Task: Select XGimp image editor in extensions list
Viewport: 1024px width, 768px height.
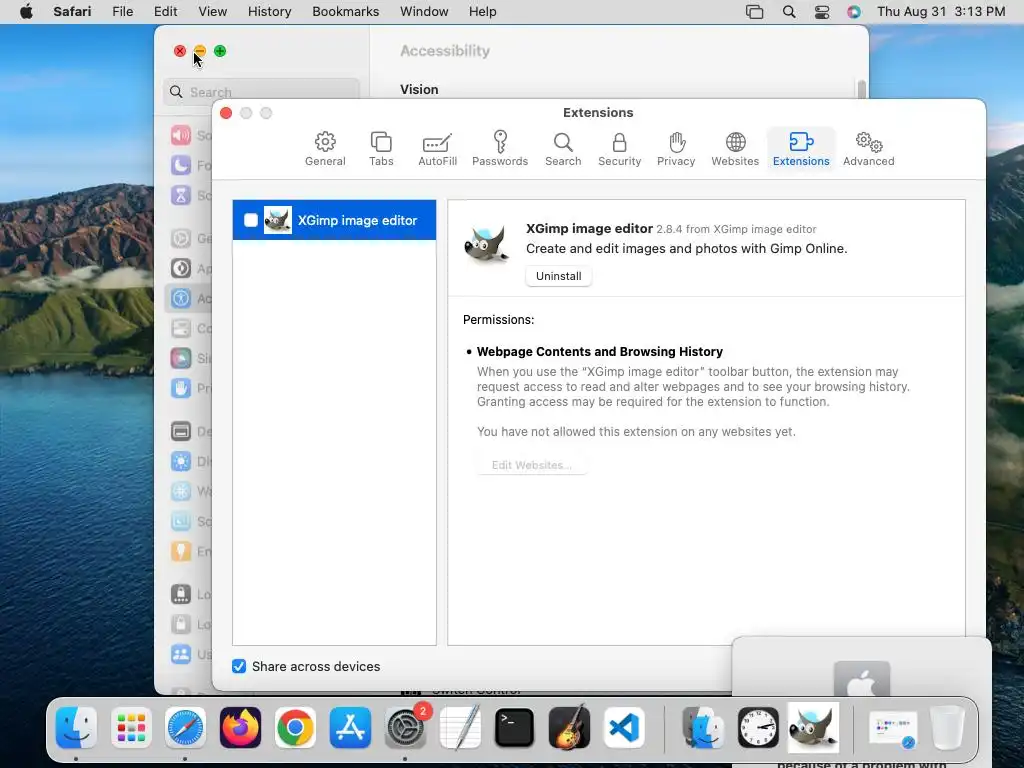Action: [x=334, y=220]
